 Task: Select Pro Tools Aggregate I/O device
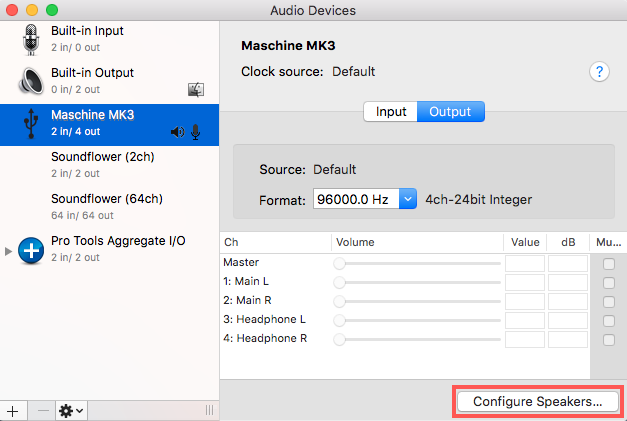tap(110, 249)
